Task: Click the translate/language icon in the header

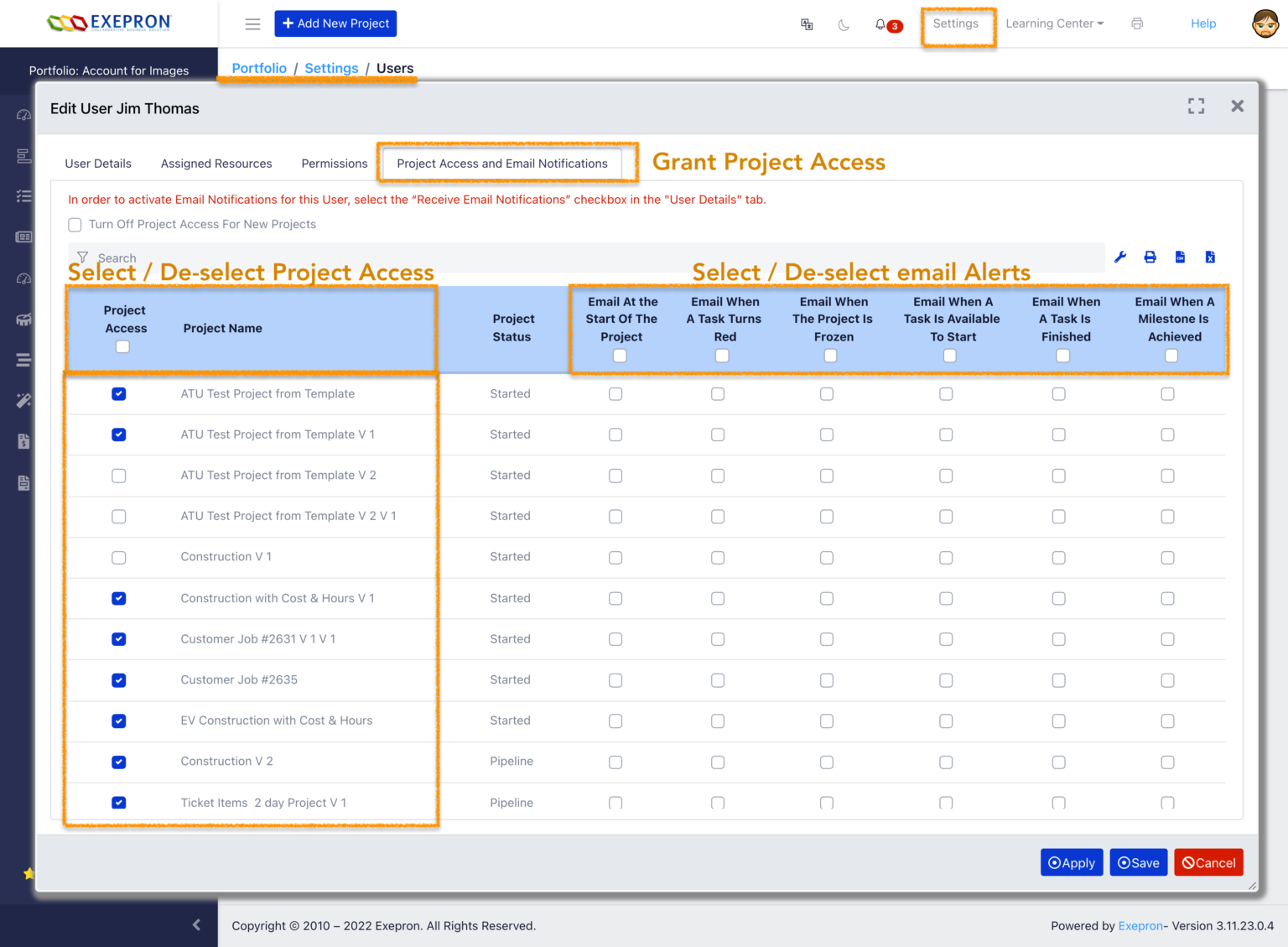Action: (x=807, y=24)
